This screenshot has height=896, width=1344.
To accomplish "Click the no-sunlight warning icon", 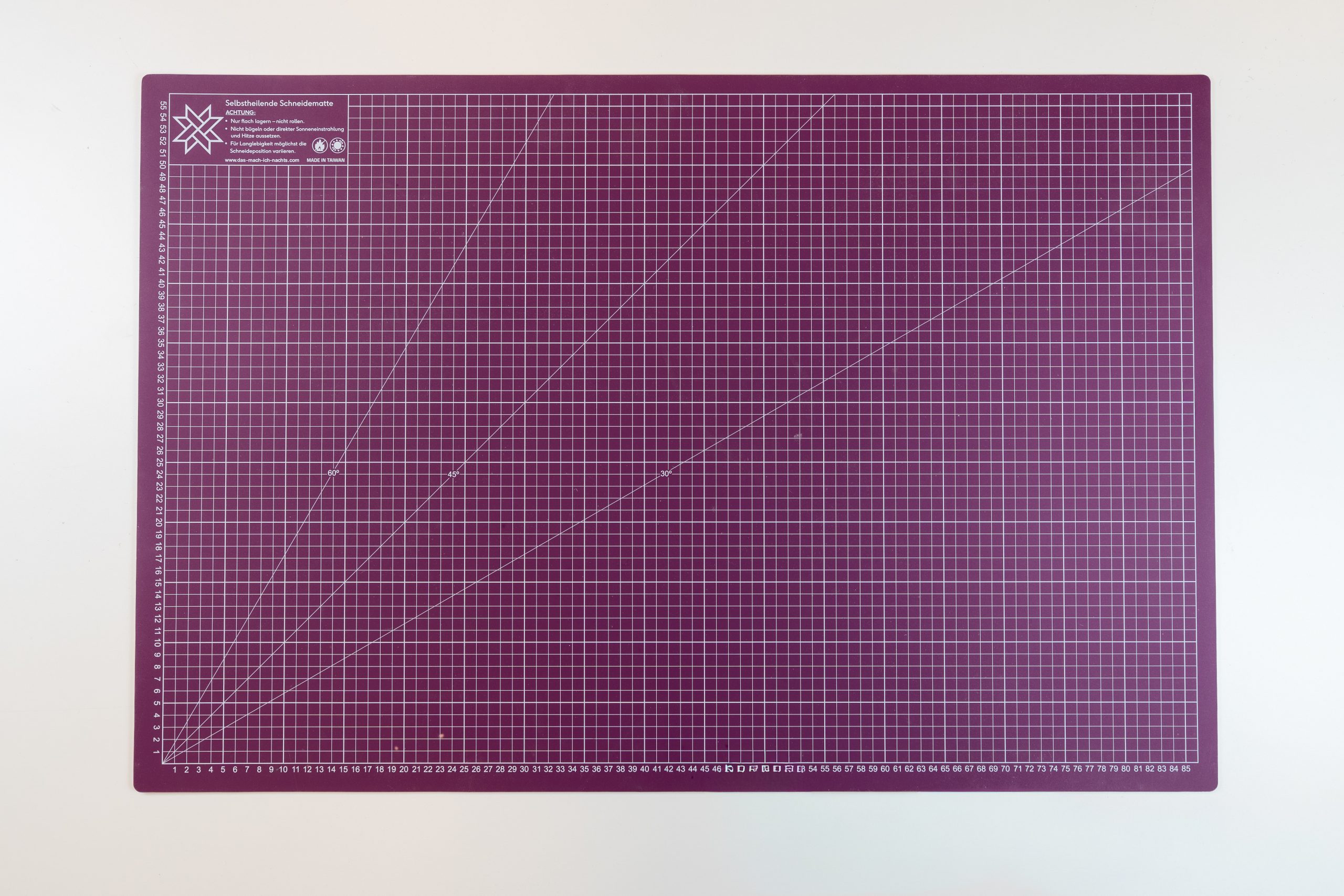I will pyautogui.click(x=338, y=145).
